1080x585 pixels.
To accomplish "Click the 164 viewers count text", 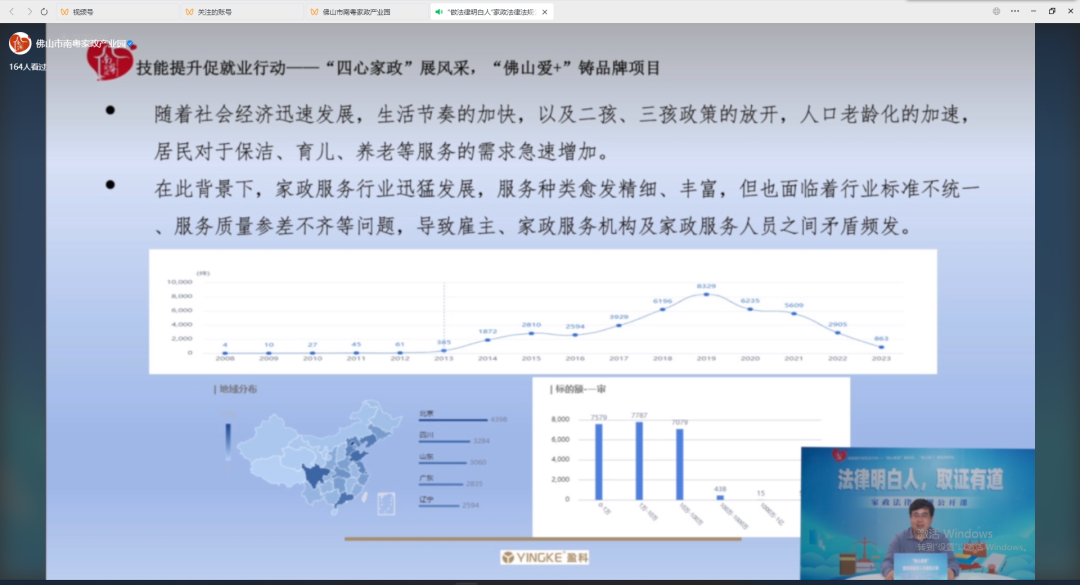I will click(27, 67).
